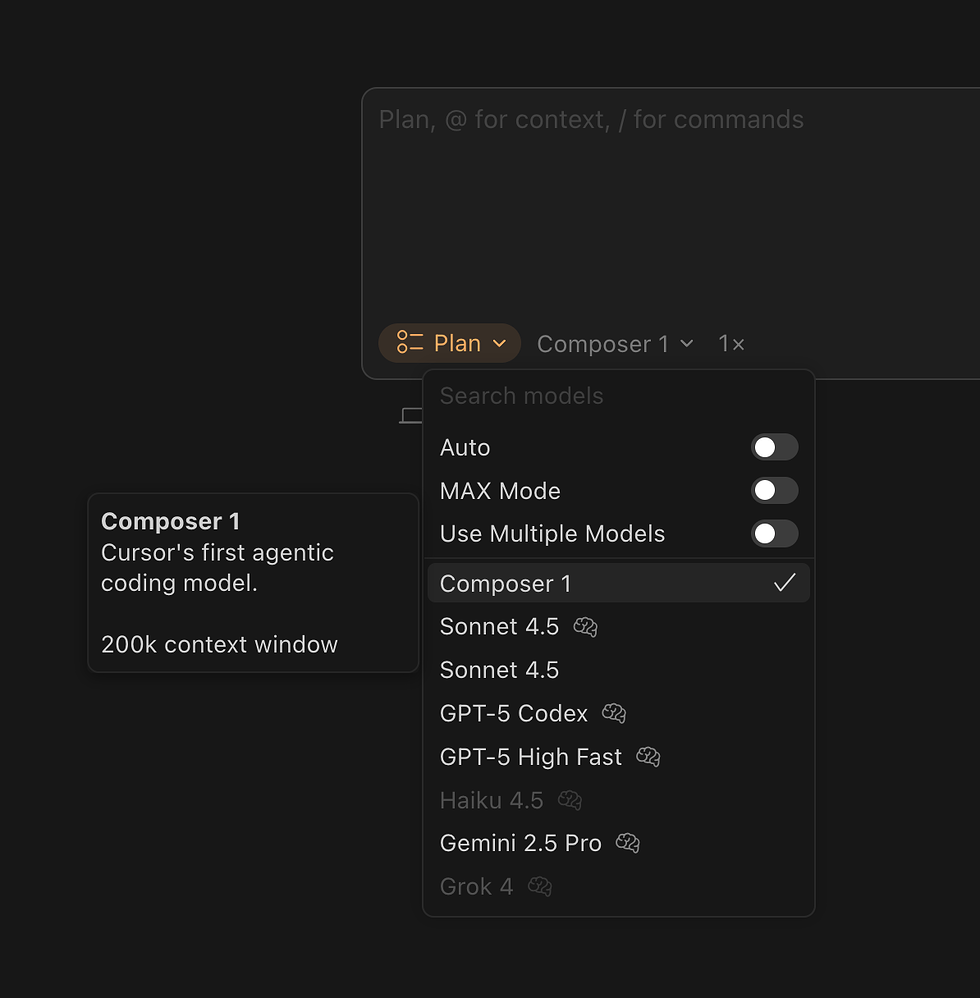Click the brain icon beside GPT-5 Codex
980x998 pixels.
[x=614, y=713]
